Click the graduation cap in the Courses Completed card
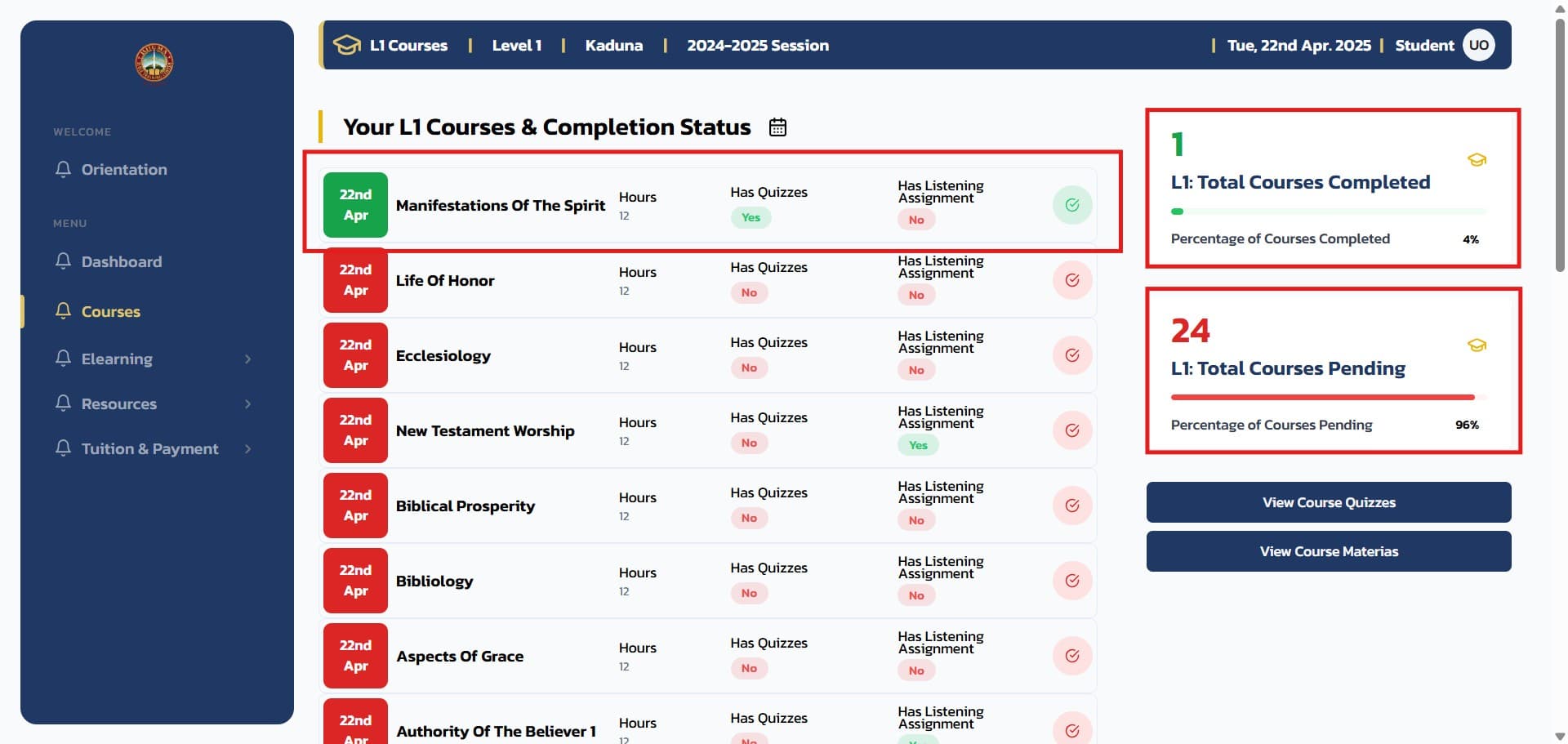Image resolution: width=1568 pixels, height=744 pixels. (1477, 160)
